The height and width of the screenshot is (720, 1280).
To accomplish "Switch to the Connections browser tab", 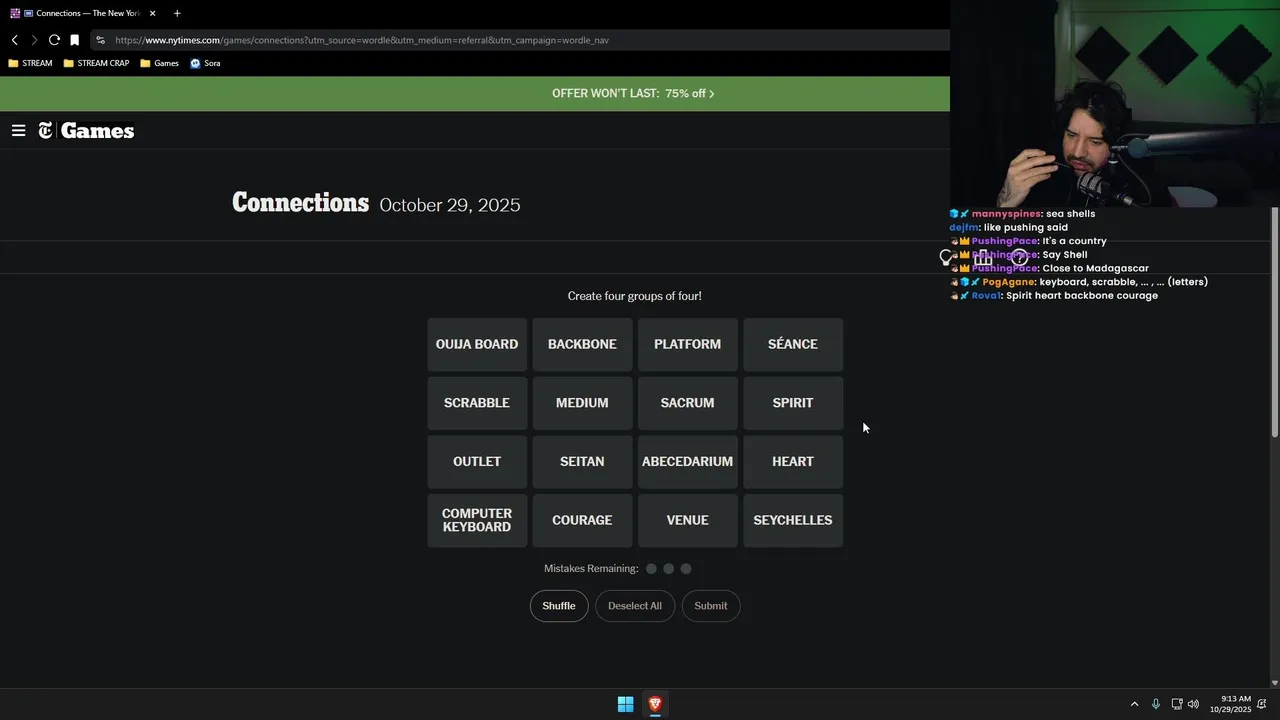I will (82, 13).
